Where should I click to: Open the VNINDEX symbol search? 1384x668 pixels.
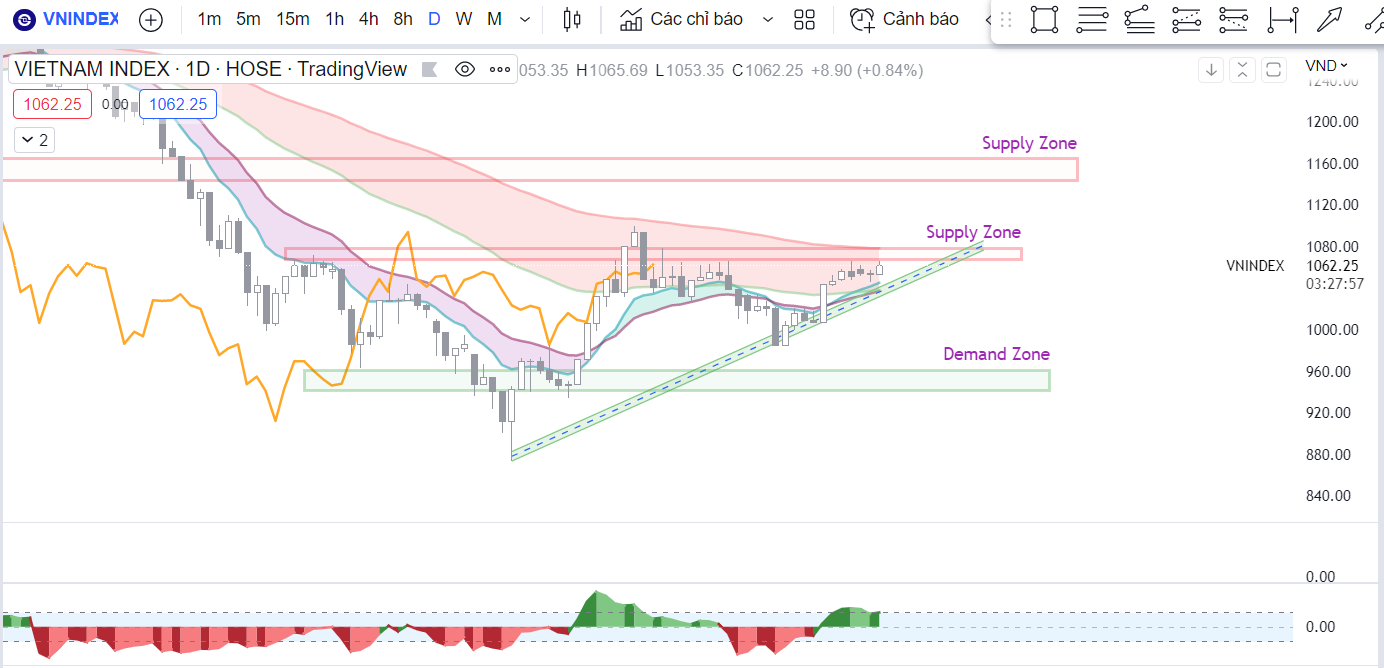coord(66,19)
